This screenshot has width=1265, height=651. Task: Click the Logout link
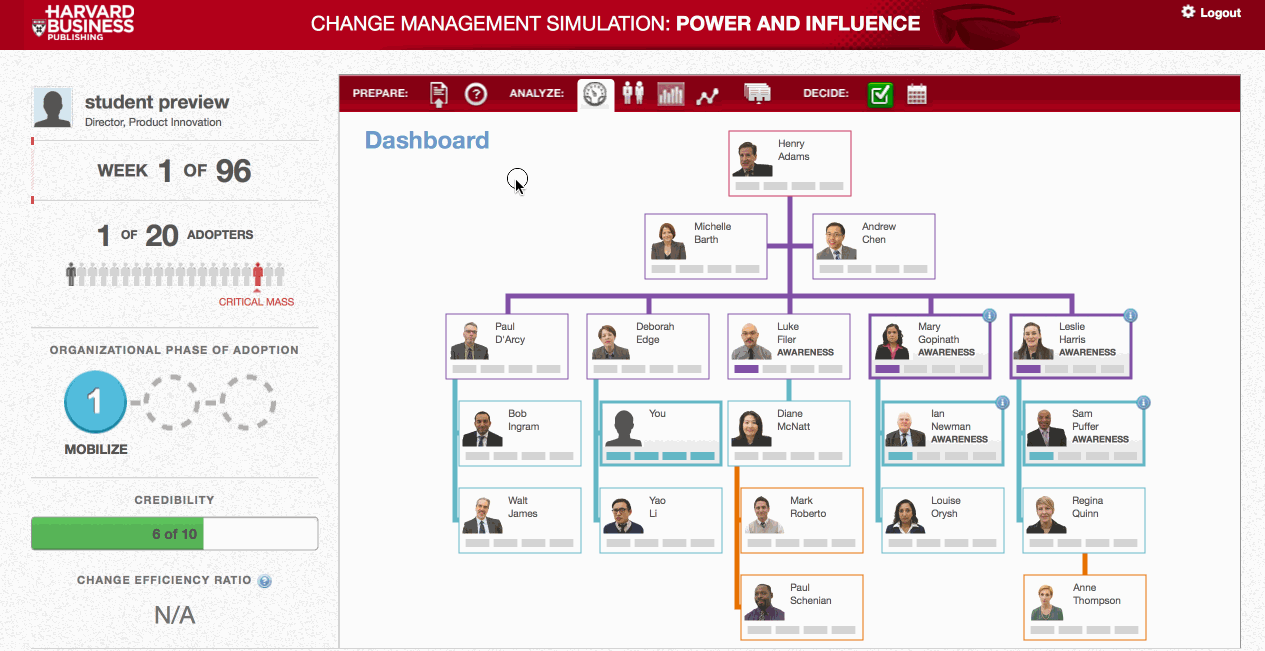tap(1220, 13)
